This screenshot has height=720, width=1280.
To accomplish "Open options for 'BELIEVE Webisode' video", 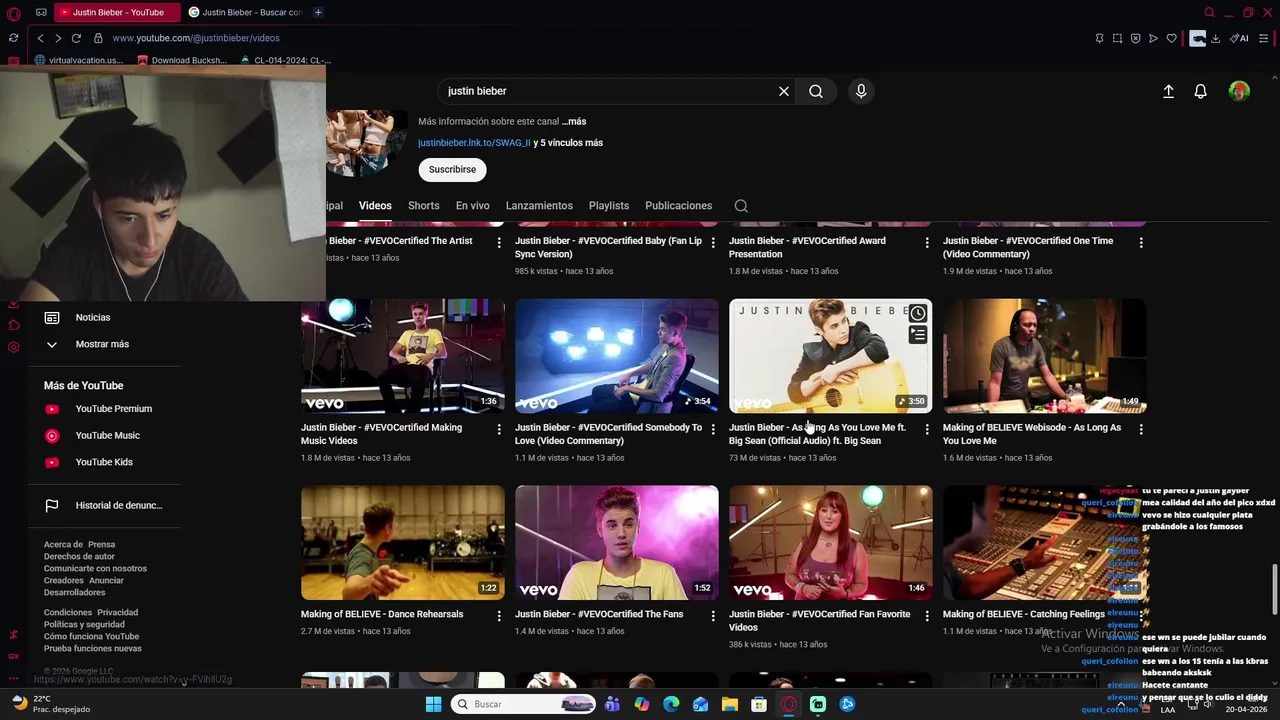I will [1141, 429].
